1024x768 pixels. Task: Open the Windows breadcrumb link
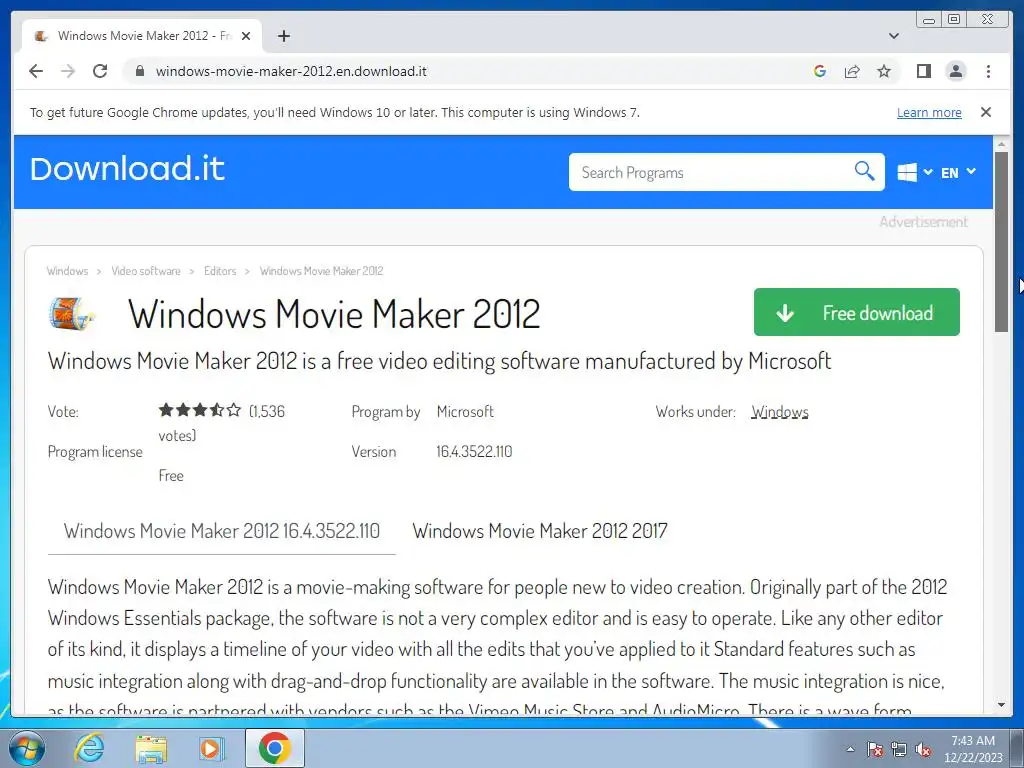click(x=67, y=271)
